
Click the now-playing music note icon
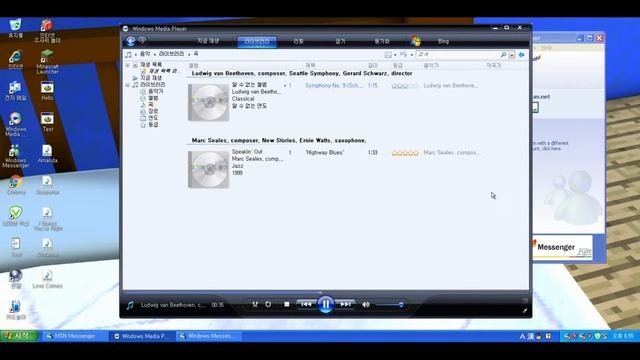pos(130,305)
